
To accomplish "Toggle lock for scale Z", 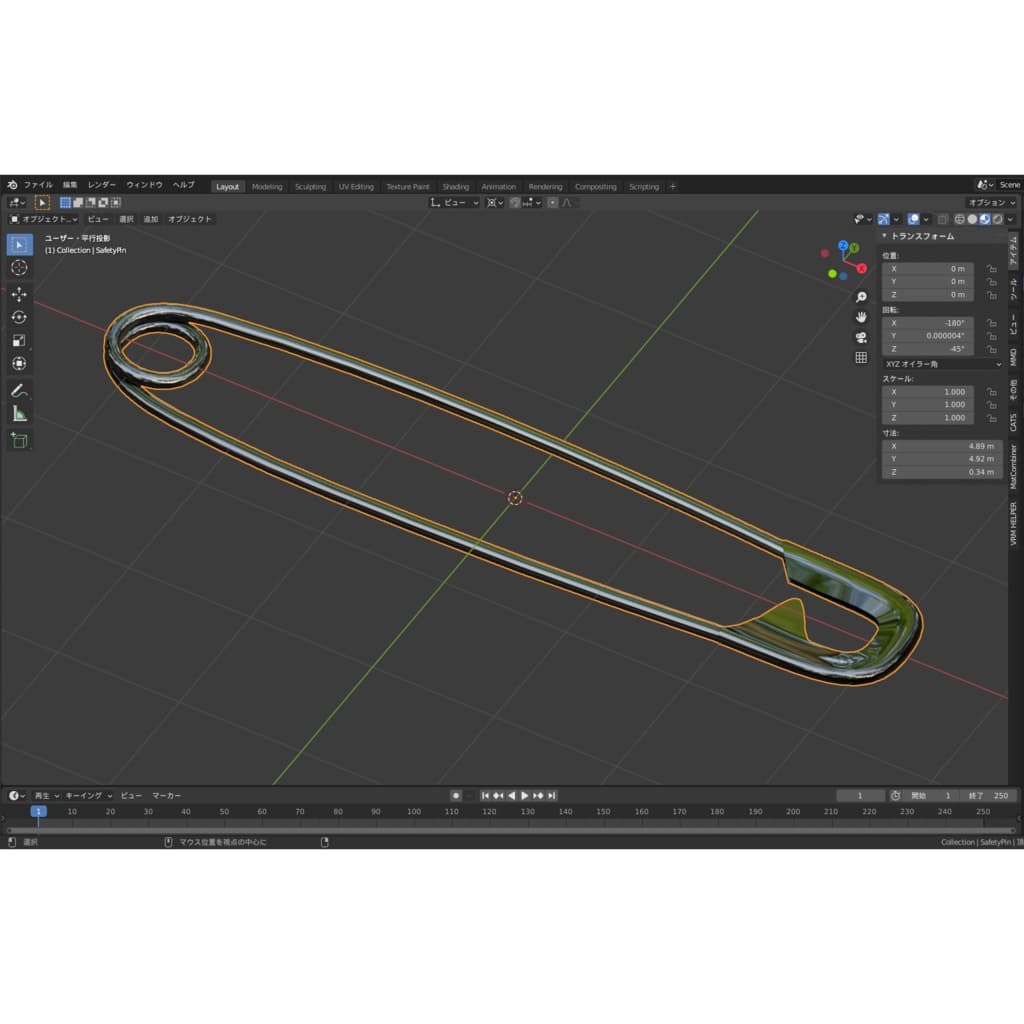I will click(991, 418).
